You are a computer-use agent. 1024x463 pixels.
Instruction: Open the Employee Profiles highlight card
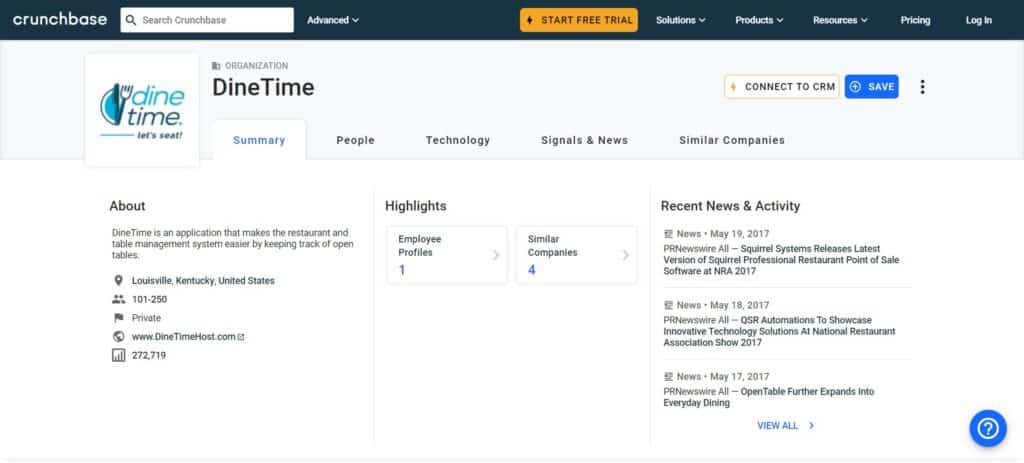point(447,255)
